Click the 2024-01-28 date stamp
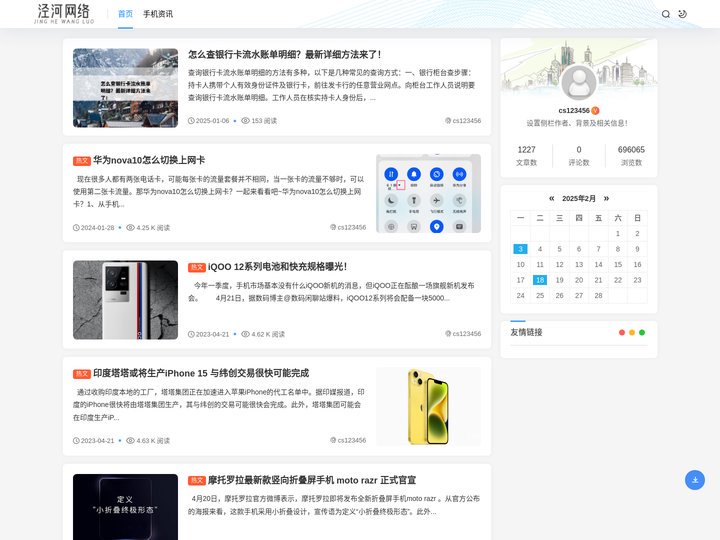The height and width of the screenshot is (540, 720). [94, 227]
